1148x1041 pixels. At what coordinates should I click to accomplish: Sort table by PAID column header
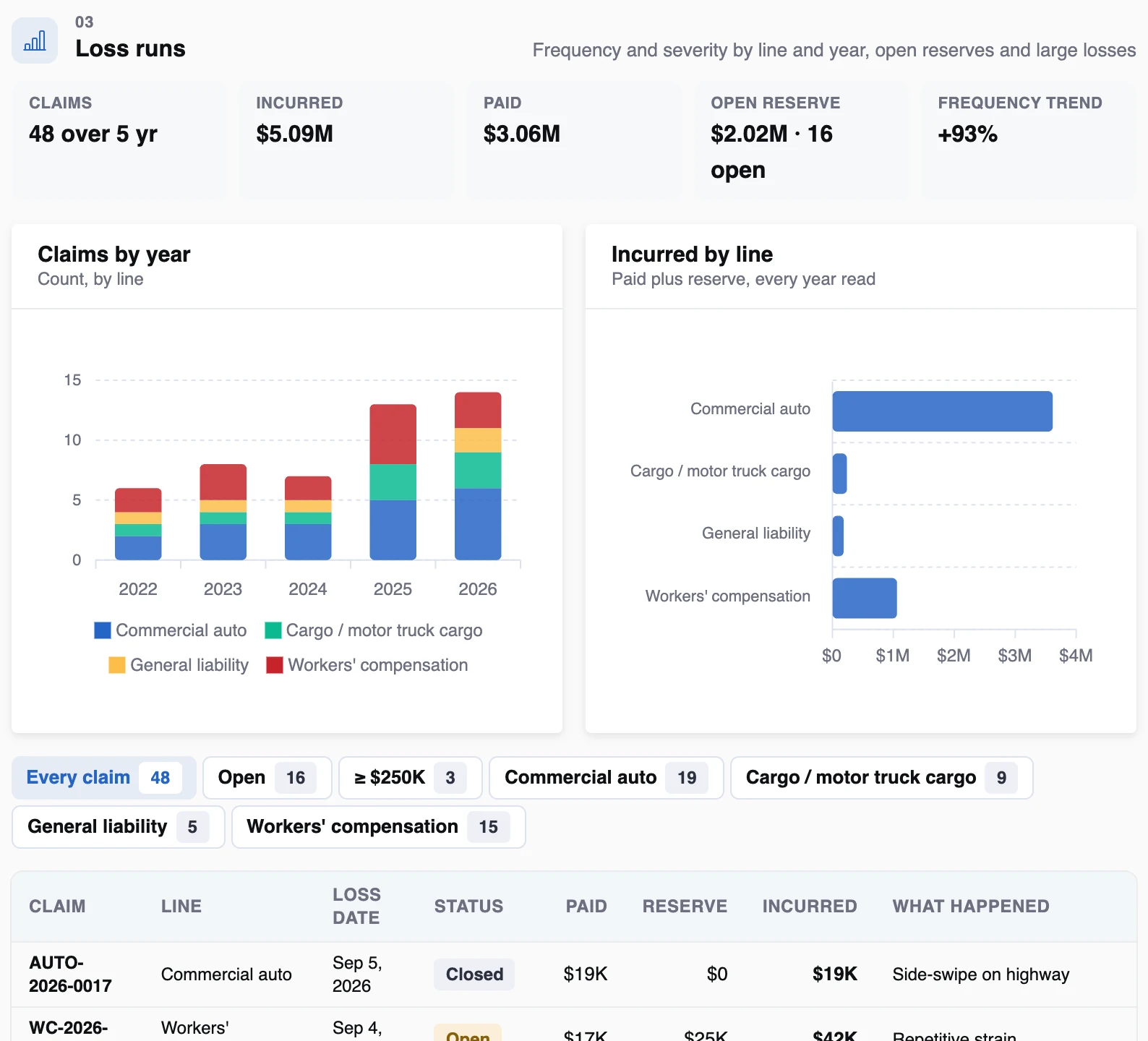(x=586, y=907)
